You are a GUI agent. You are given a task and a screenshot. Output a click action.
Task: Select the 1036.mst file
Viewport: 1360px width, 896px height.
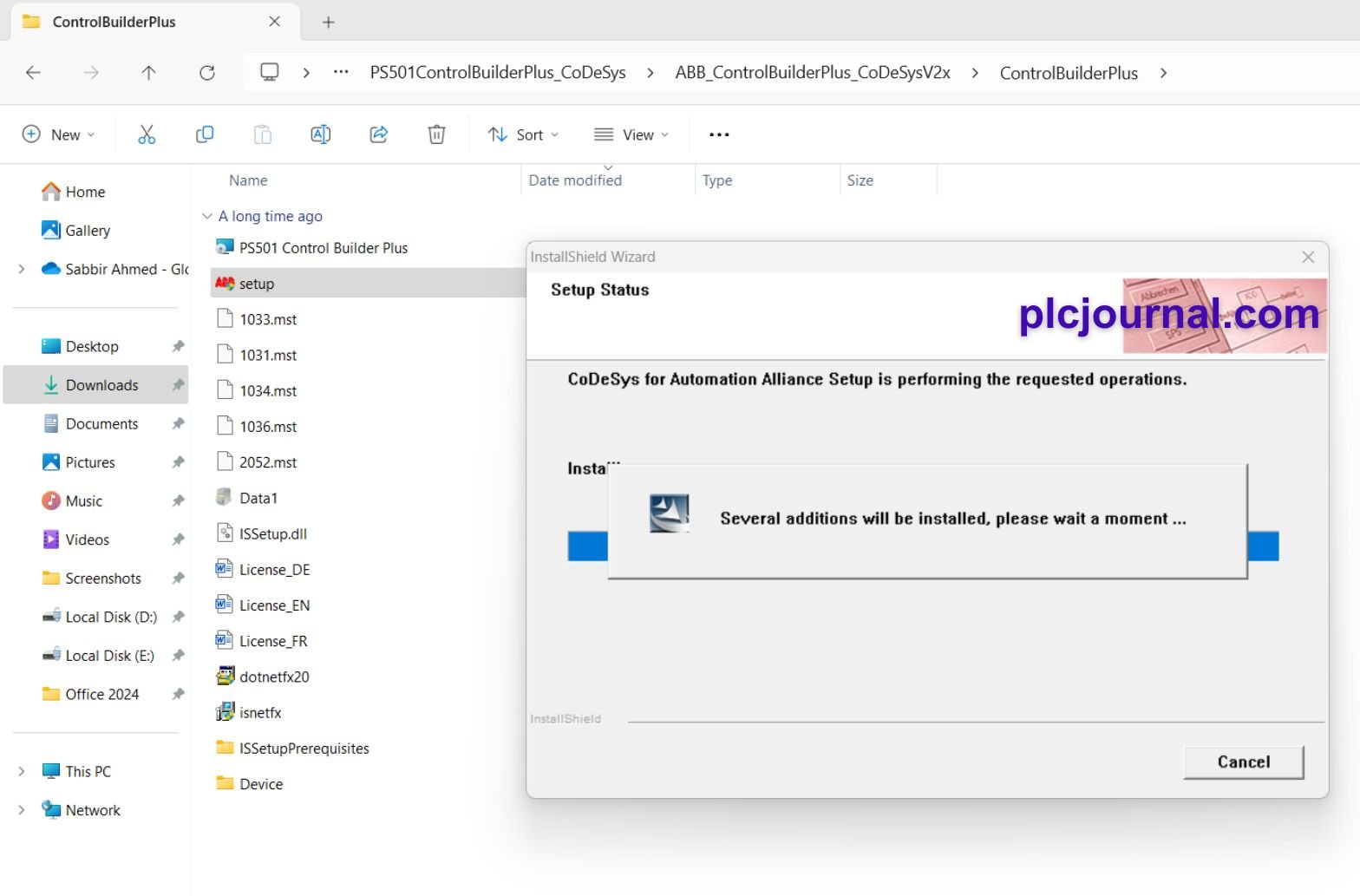pos(257,427)
